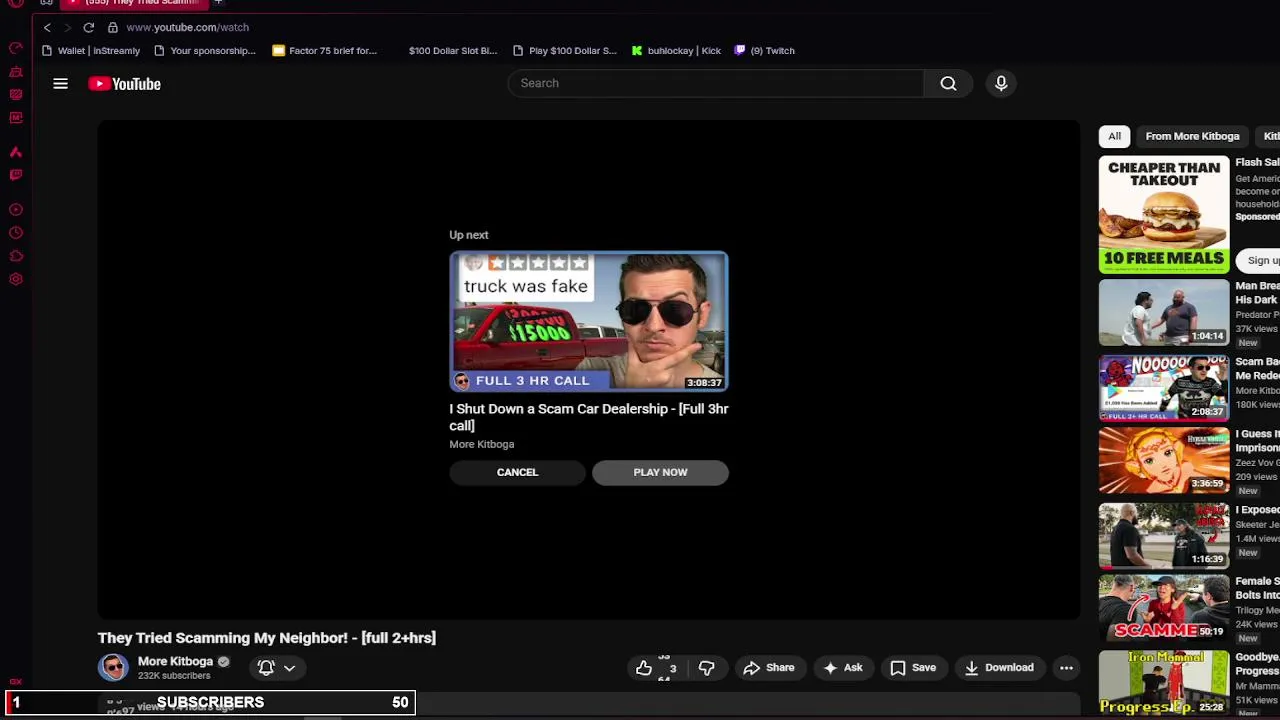The image size is (1280, 720).
Task: Open Play $100 Dollar S bookmark
Action: coord(565,51)
